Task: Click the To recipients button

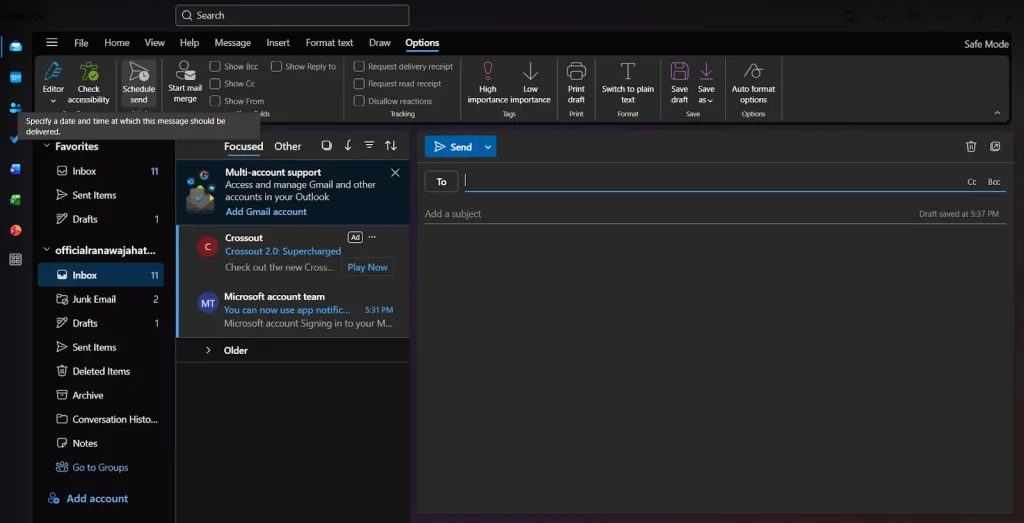Action: pos(441,182)
